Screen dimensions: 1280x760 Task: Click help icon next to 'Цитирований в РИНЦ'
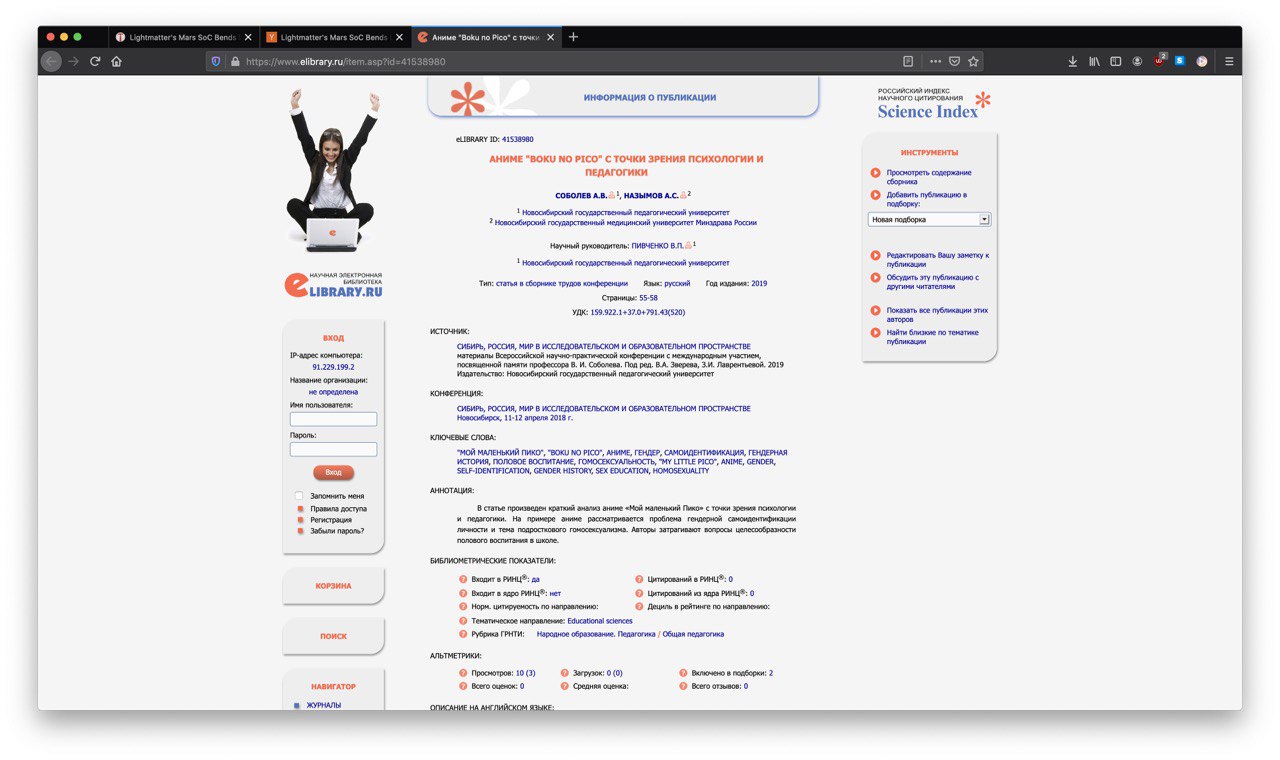640,579
